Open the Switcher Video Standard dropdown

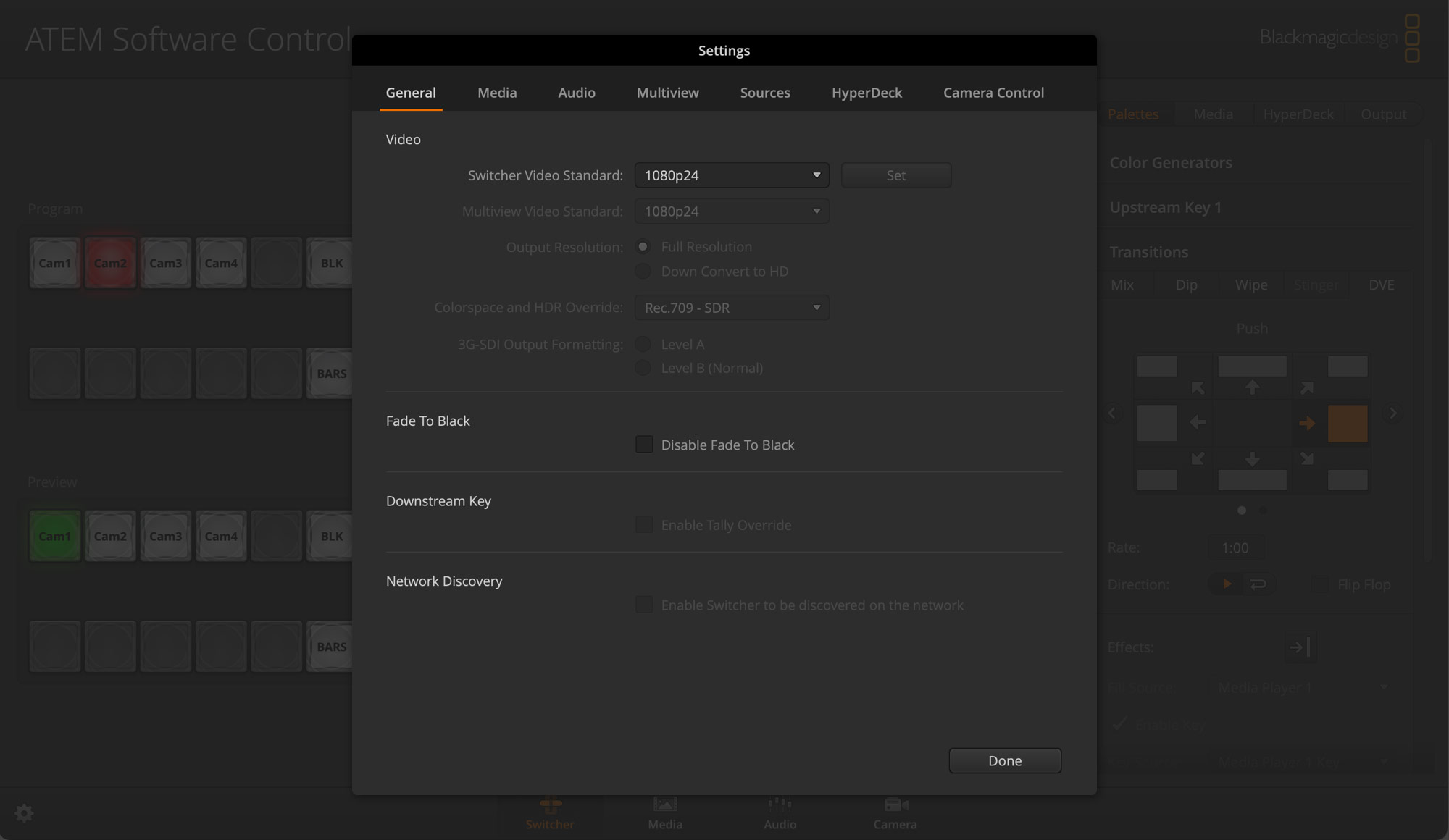click(x=730, y=175)
